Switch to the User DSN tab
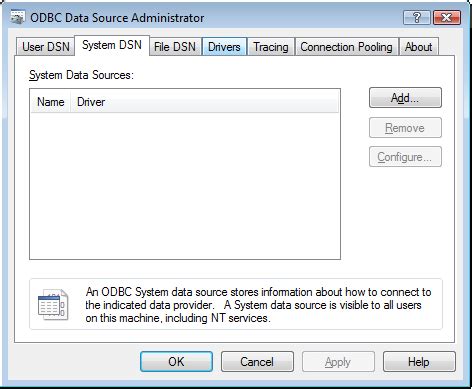Viewport: 472px width, 389px height. [46, 47]
